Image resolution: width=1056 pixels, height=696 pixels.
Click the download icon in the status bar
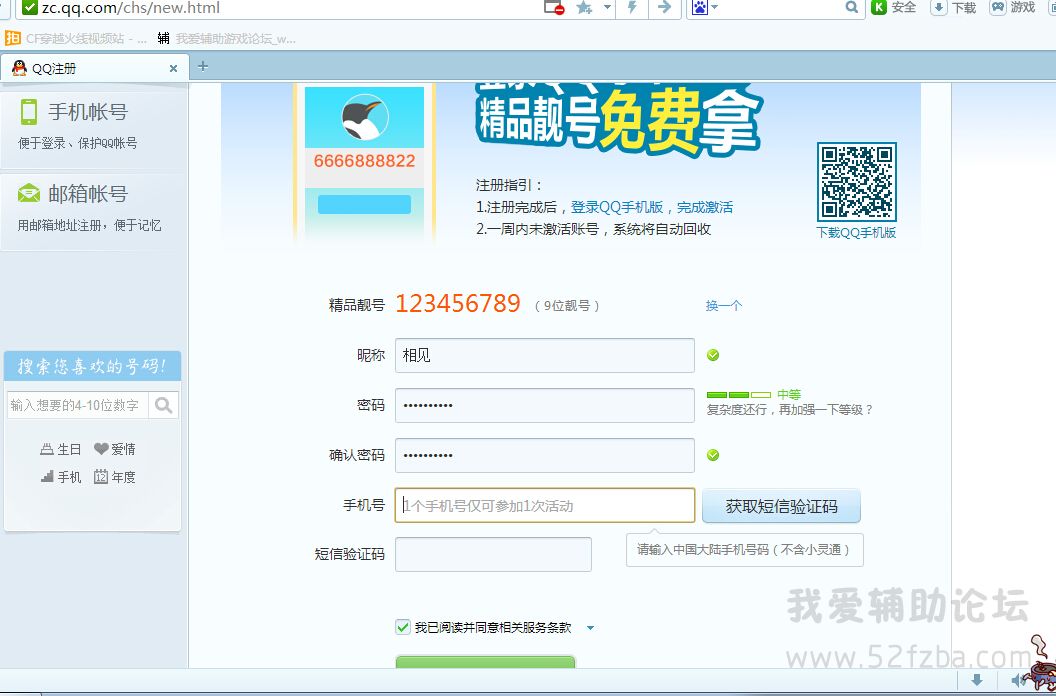(977, 679)
